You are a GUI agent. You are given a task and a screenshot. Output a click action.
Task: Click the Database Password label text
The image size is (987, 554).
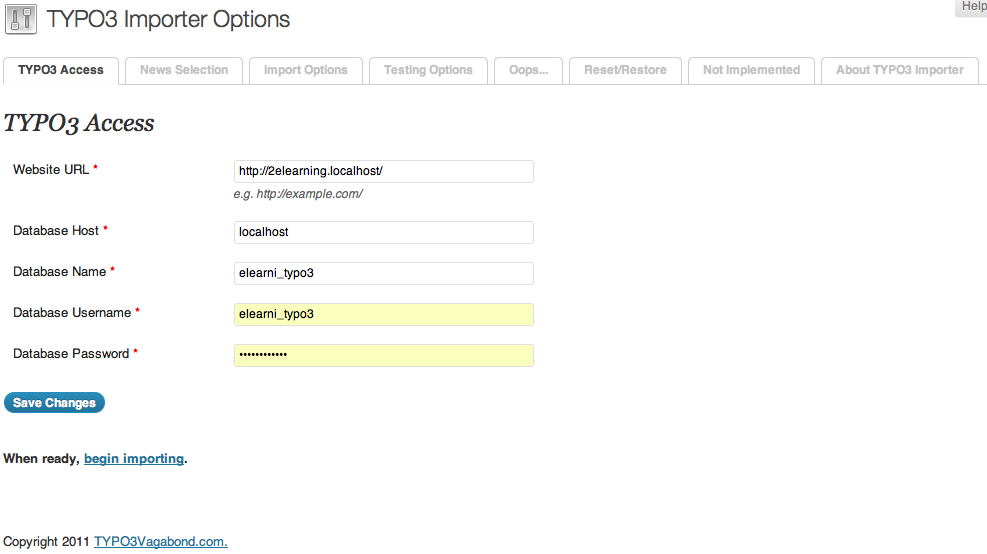(71, 354)
